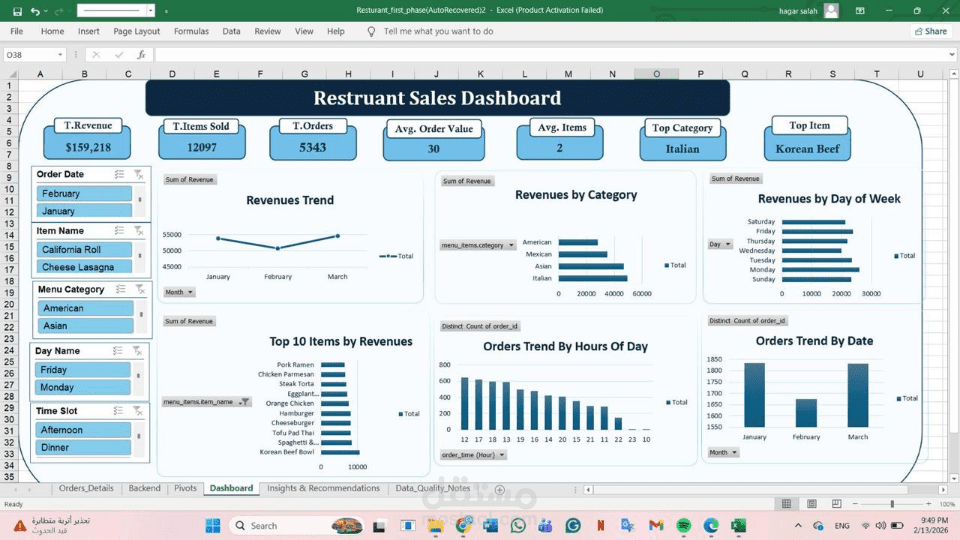Open the Data ribbon tab

pos(231,31)
